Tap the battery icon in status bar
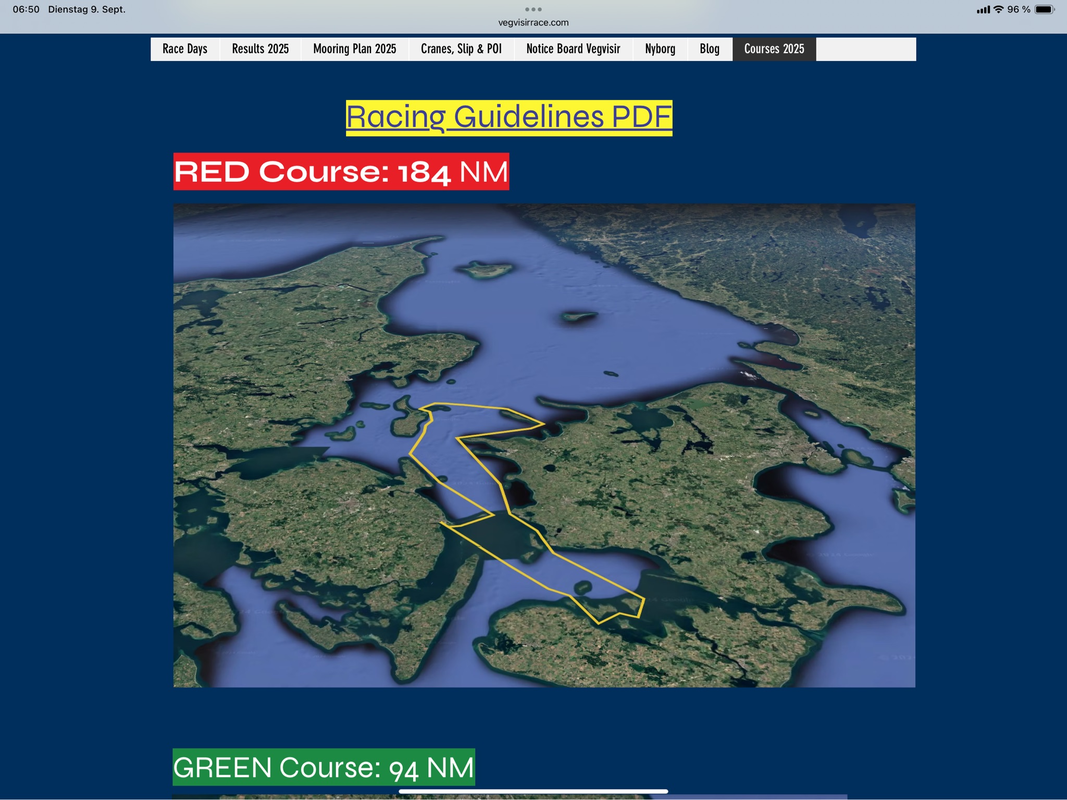 point(1045,9)
